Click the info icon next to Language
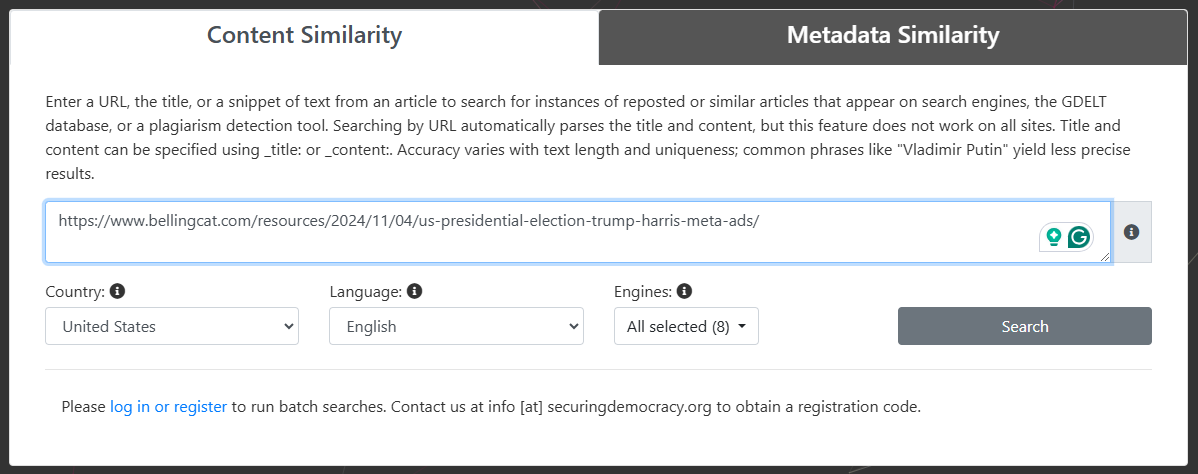 pos(414,292)
